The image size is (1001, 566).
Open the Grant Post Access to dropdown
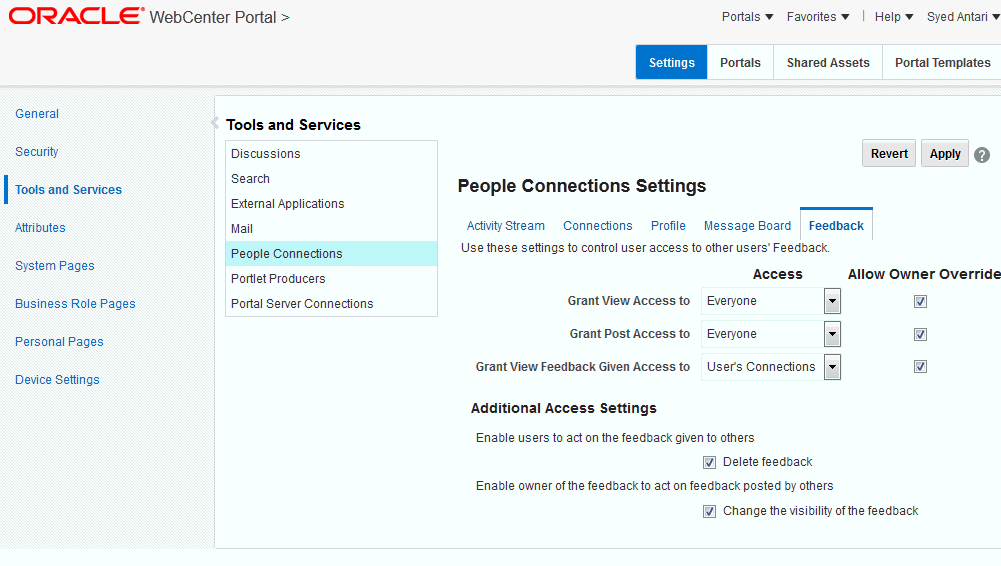click(x=832, y=334)
